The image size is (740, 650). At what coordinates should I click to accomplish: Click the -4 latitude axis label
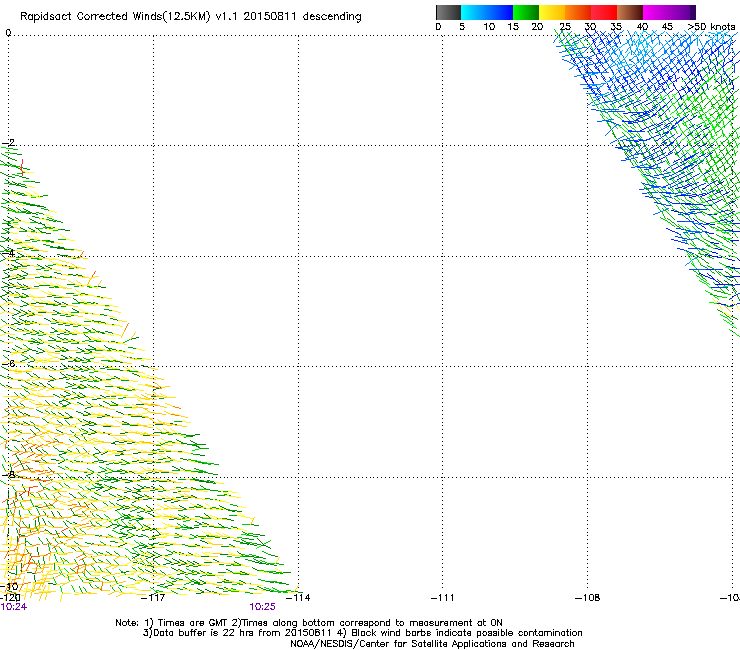click(8, 253)
